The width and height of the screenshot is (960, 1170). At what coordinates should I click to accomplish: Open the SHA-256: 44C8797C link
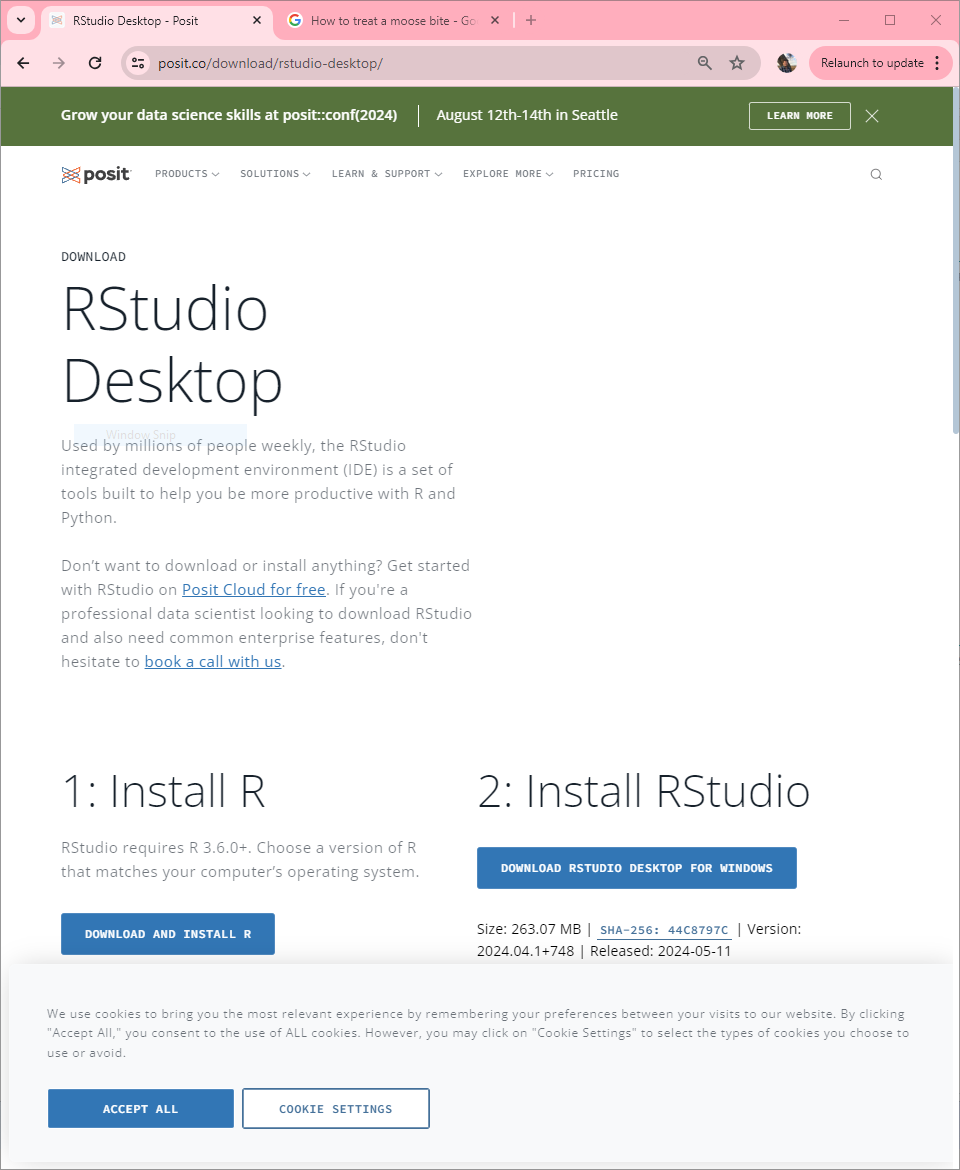[664, 930]
